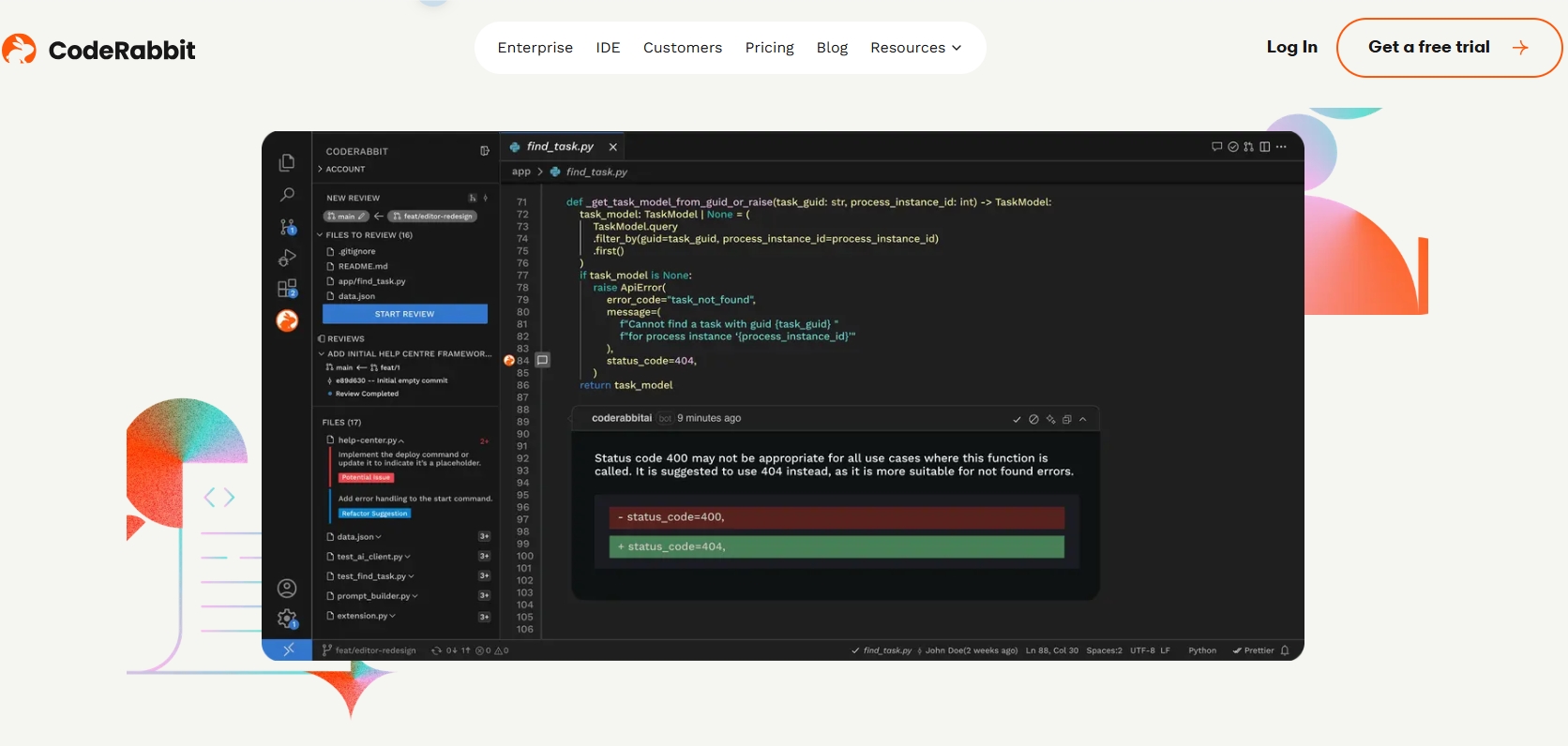The height and width of the screenshot is (746, 1568).
Task: Click the comment icon on line 84
Action: tap(542, 361)
